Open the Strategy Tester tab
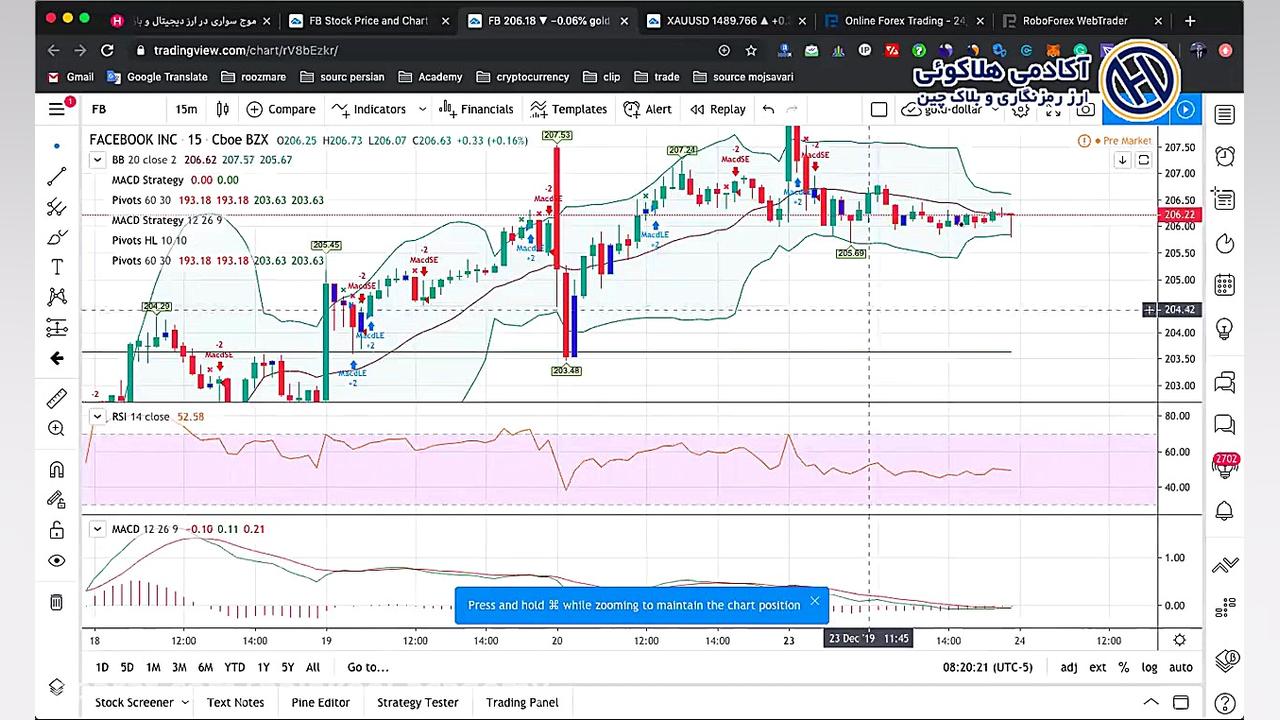Viewport: 1280px width, 720px height. click(x=417, y=702)
